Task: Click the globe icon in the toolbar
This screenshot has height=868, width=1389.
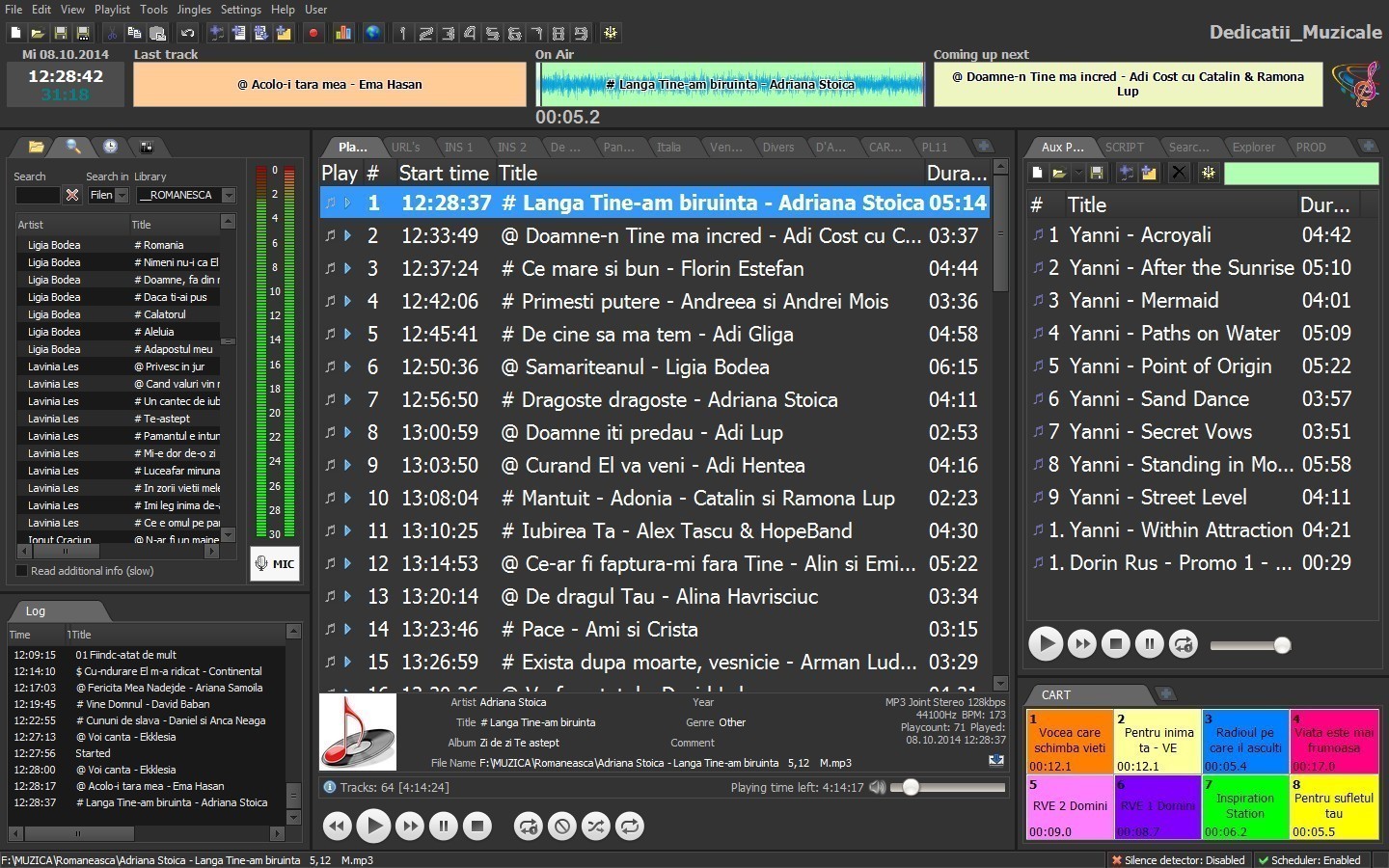Action: tap(373, 33)
